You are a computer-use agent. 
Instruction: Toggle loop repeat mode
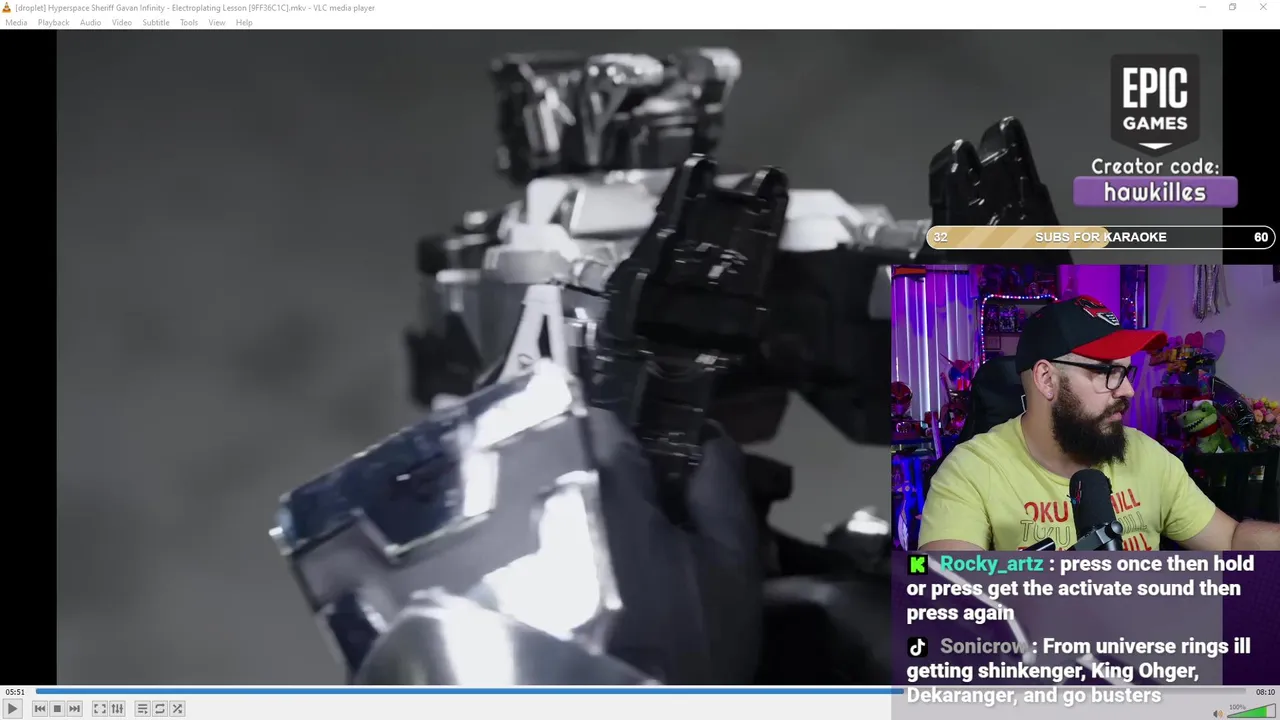(160, 708)
